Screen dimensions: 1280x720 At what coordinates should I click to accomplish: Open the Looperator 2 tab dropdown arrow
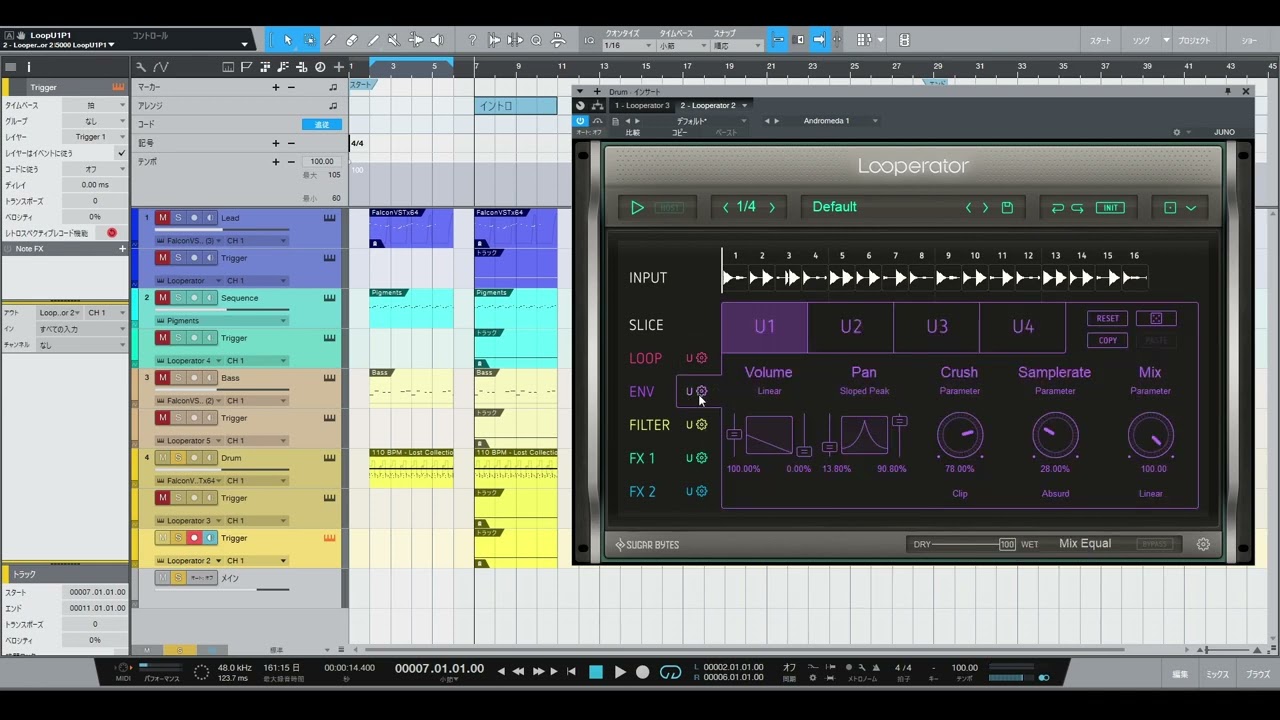(x=745, y=105)
